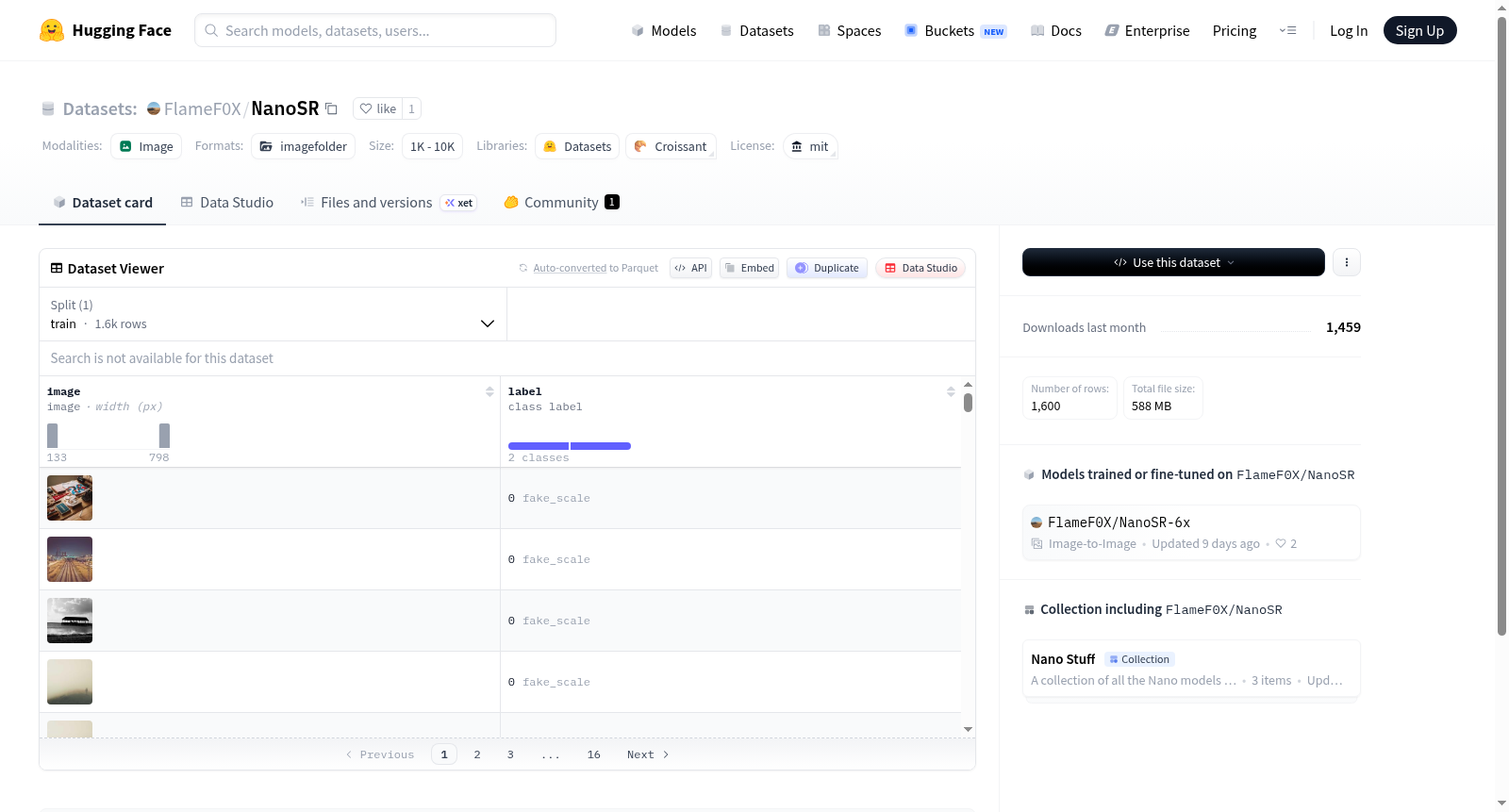1509x812 pixels.
Task: Select the imagefolder format tag
Action: (x=303, y=146)
